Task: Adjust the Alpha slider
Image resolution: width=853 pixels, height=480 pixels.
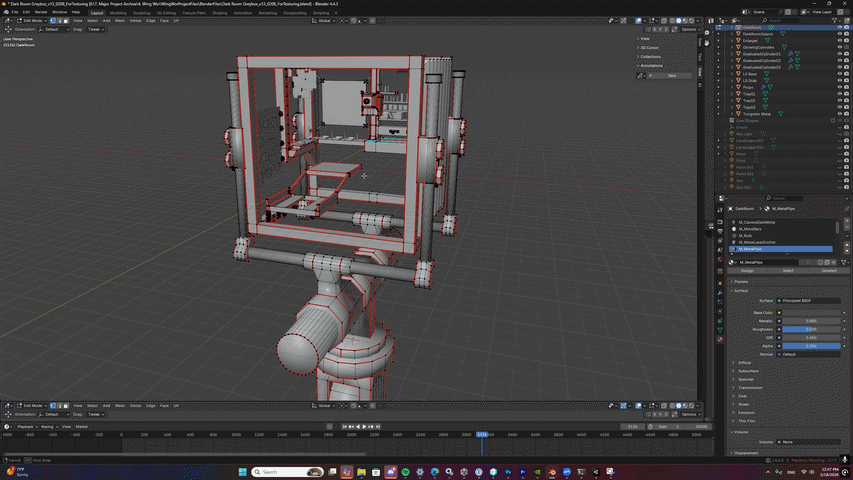Action: (x=811, y=346)
